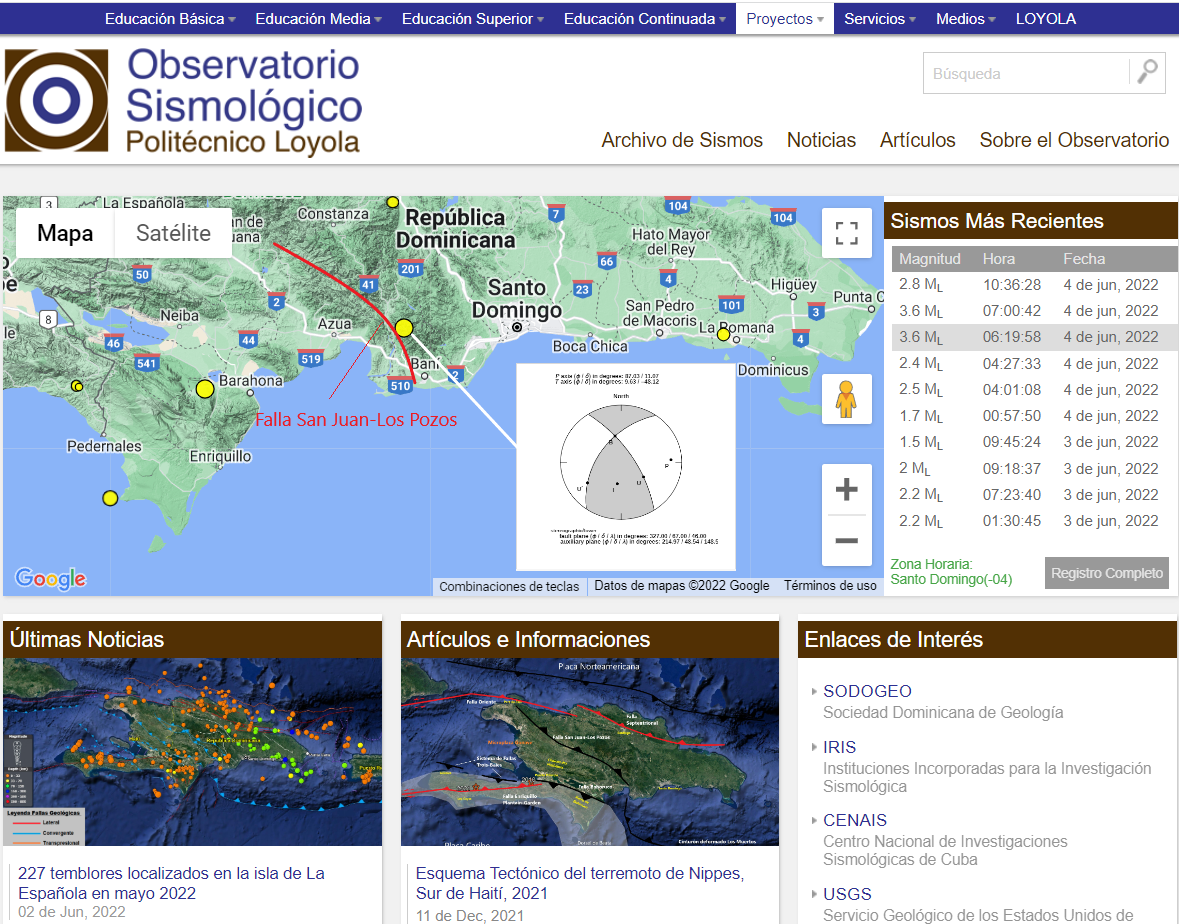Image resolution: width=1179 pixels, height=924 pixels.
Task: Click the Registro Completo button
Action: click(1106, 573)
